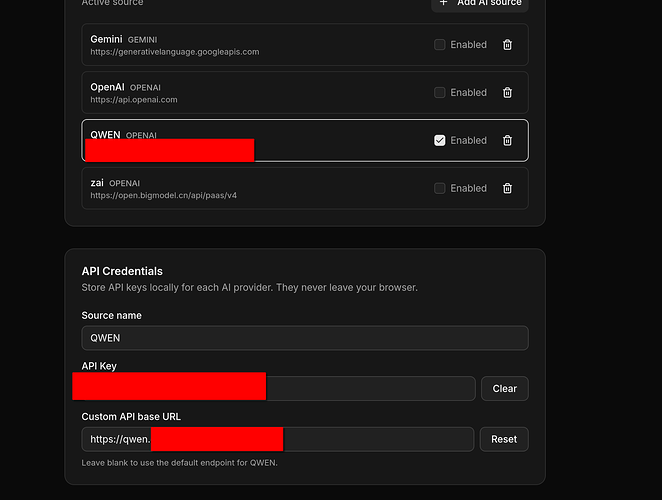Click the 'Custom API base URL' label
662x500 pixels.
(x=131, y=417)
